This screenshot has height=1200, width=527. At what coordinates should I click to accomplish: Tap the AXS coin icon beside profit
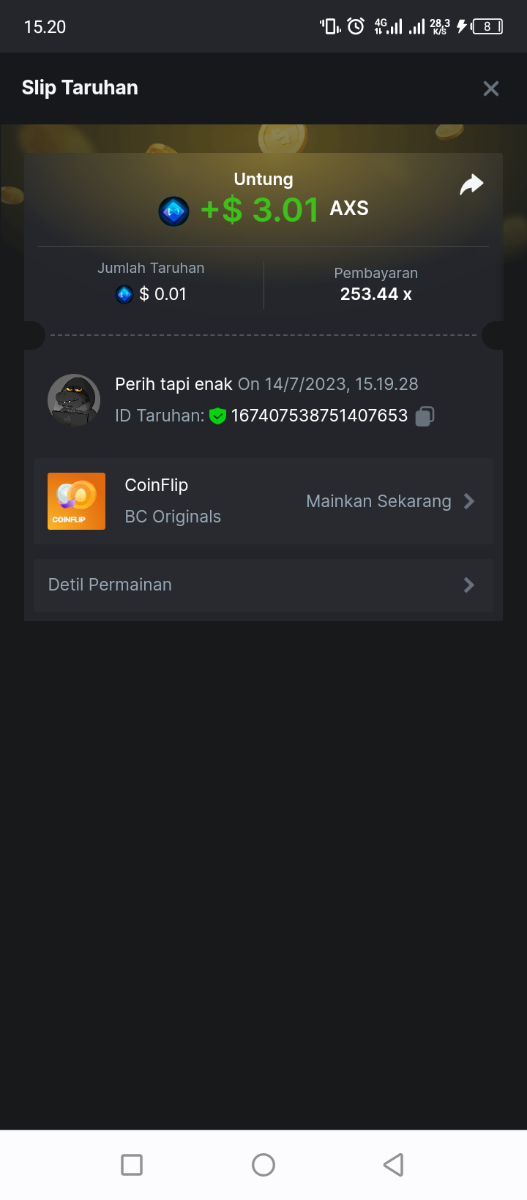click(174, 211)
